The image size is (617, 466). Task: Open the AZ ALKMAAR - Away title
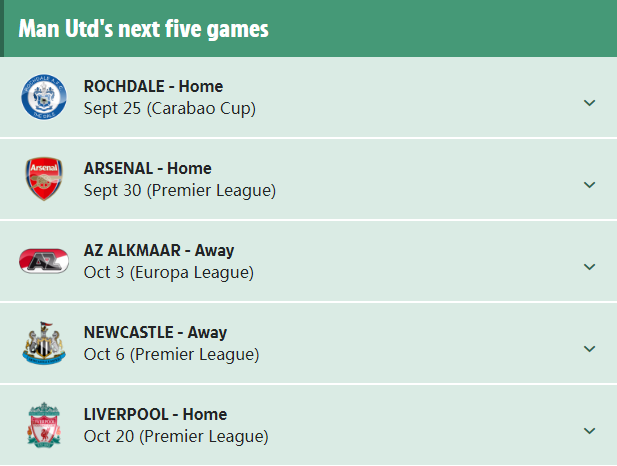click(x=159, y=250)
